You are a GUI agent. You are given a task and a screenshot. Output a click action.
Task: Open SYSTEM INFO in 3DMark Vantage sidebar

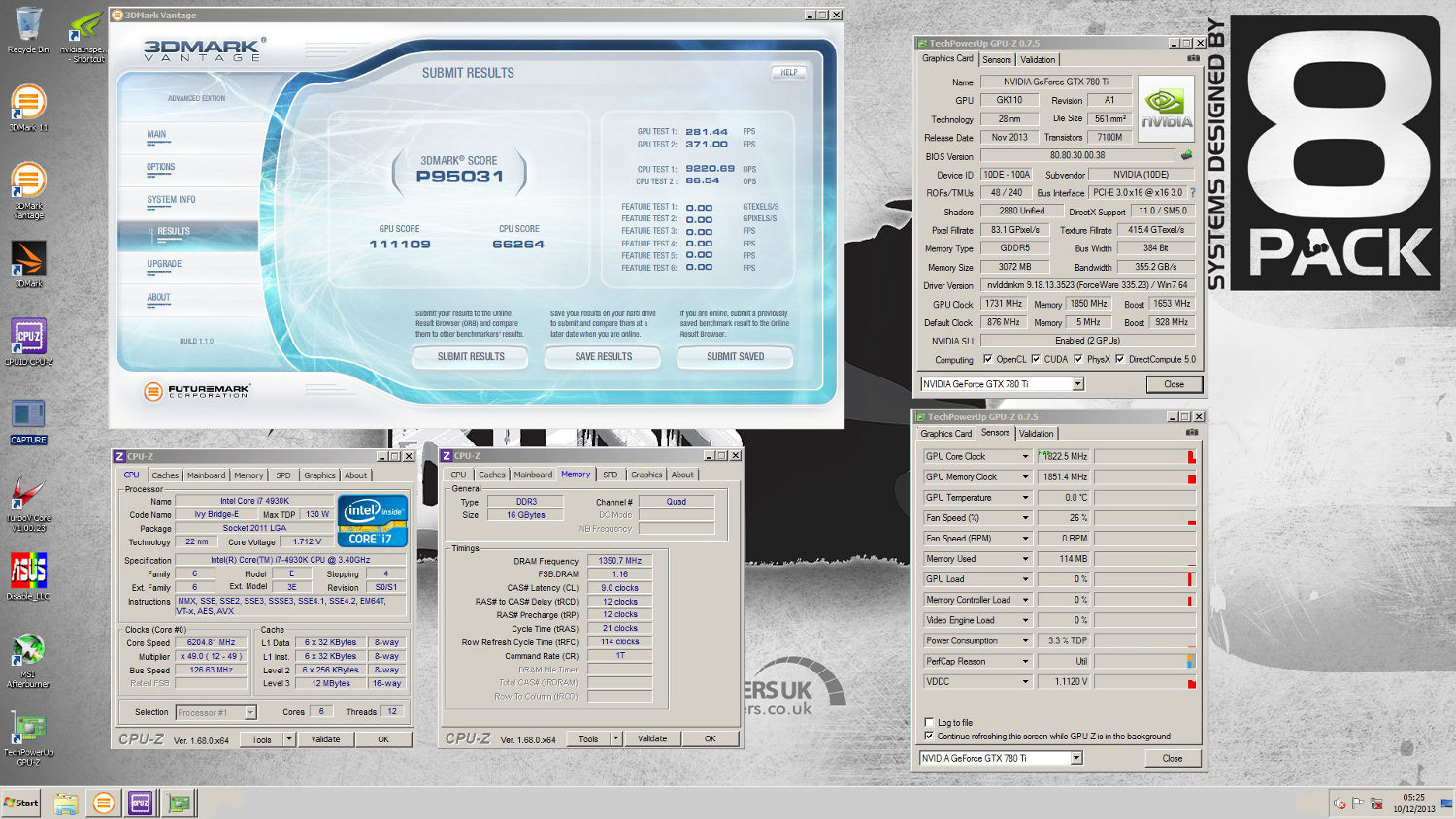pyautogui.click(x=171, y=200)
